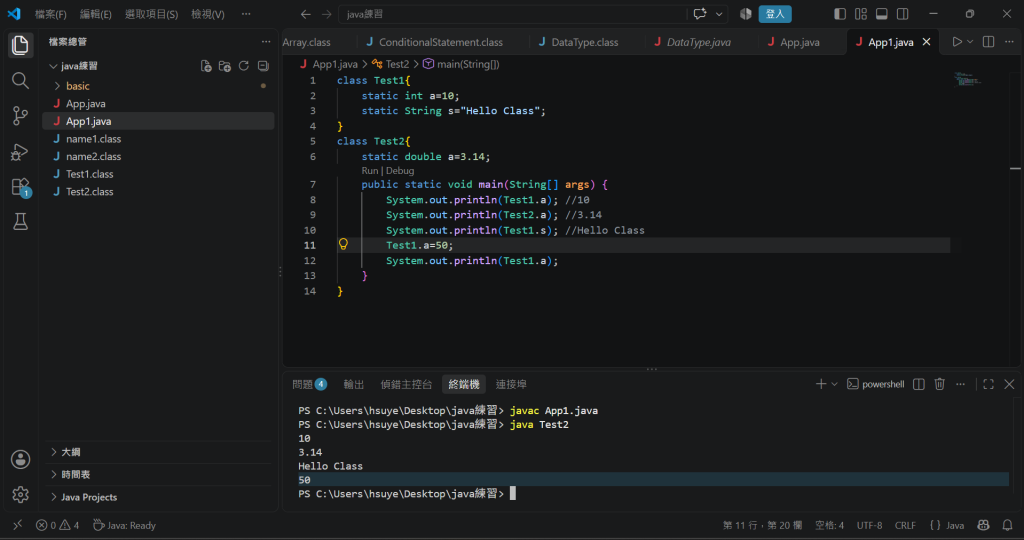Open the Source Control view
Viewport: 1024px width, 540px height.
(x=20, y=116)
